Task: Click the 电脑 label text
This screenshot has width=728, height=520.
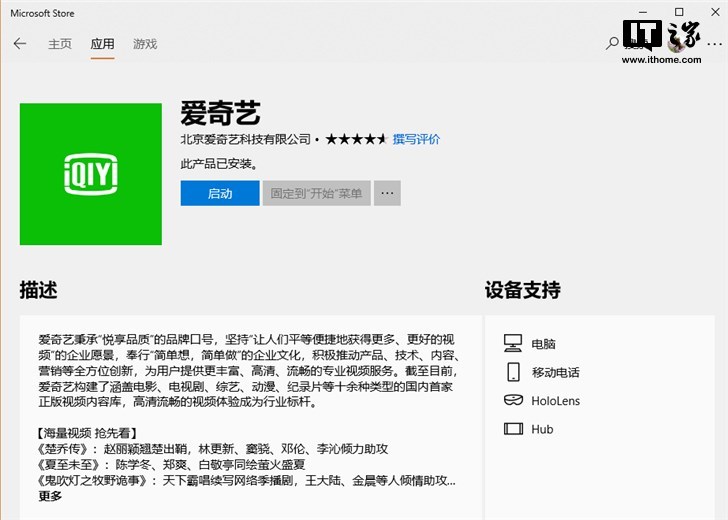Action: (x=543, y=344)
